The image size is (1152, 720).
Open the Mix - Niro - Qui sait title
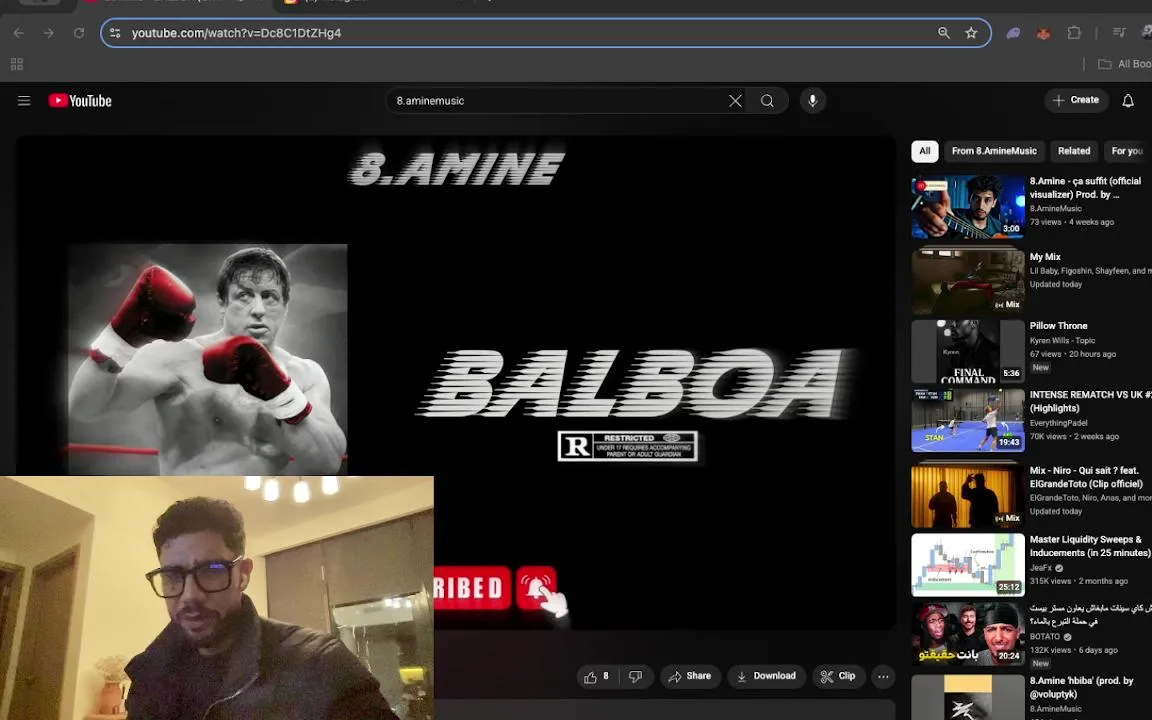click(x=1086, y=477)
